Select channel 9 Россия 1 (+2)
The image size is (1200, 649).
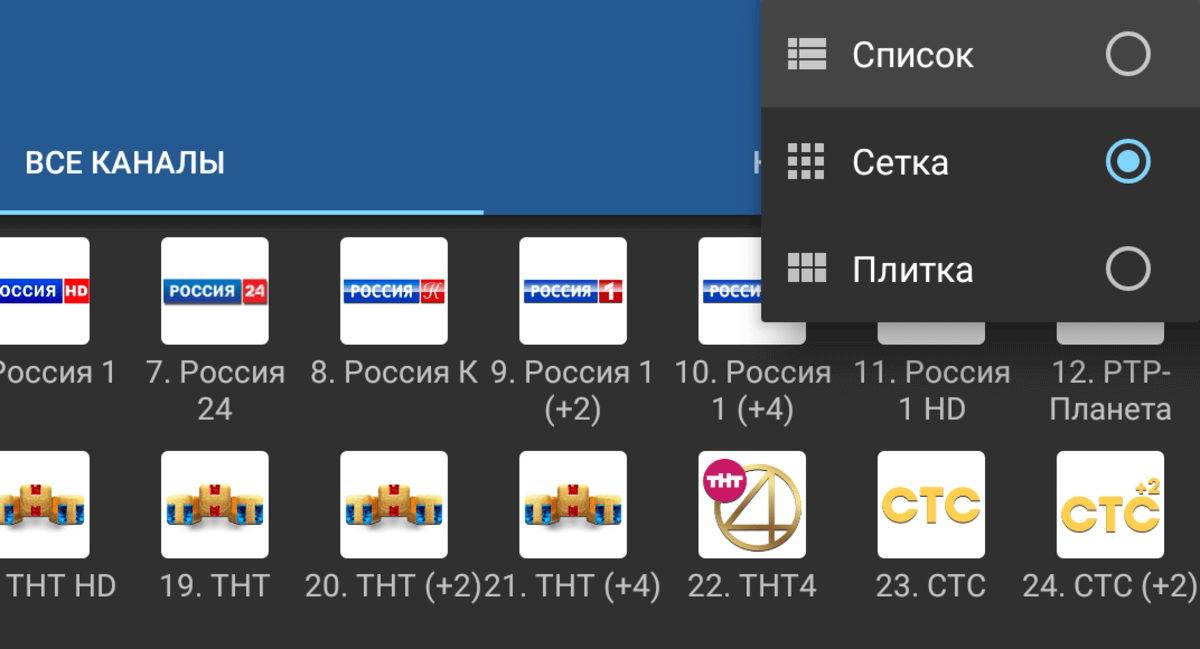pyautogui.click(x=572, y=291)
